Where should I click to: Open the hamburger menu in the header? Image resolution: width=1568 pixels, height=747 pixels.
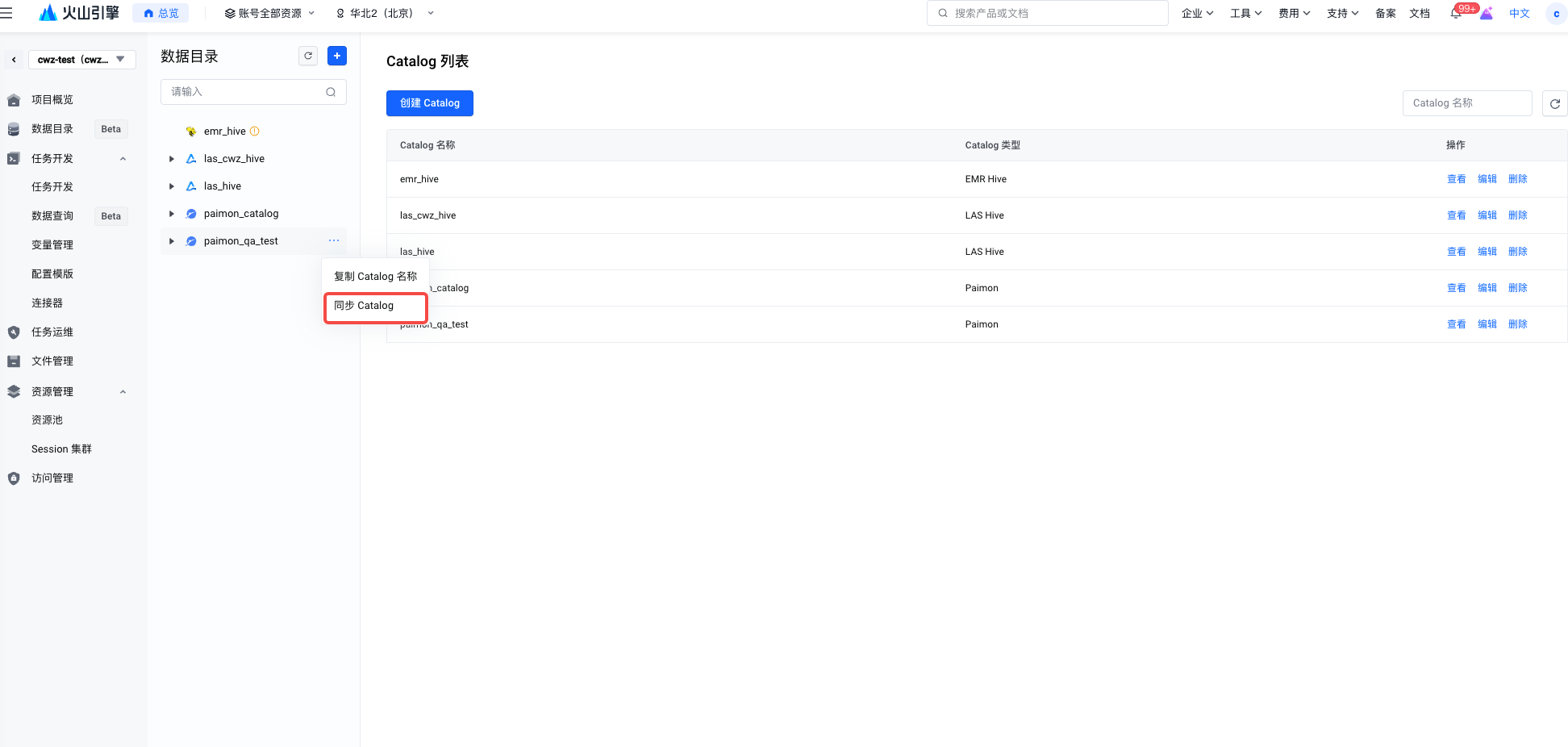[6, 13]
